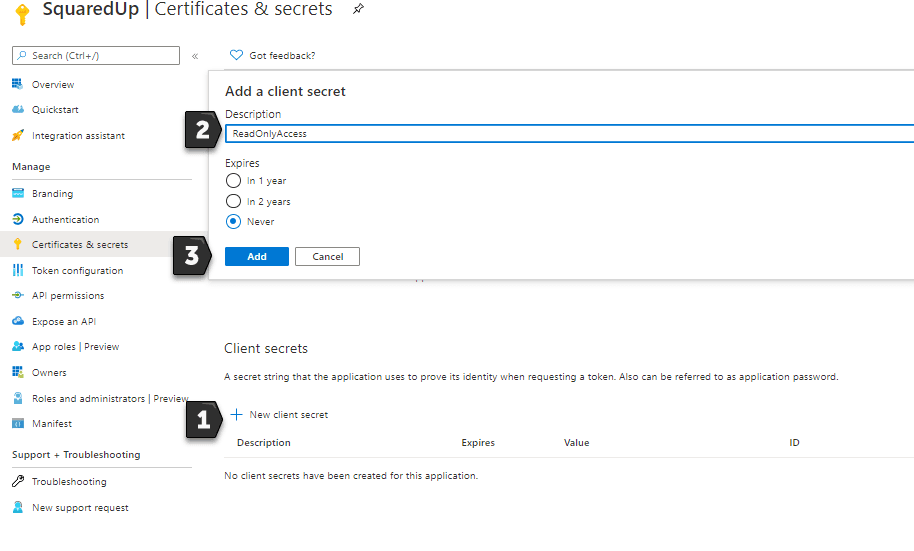Screen dimensions: 914x551
Task: Open API permissions in the sidebar
Action: click(x=68, y=296)
